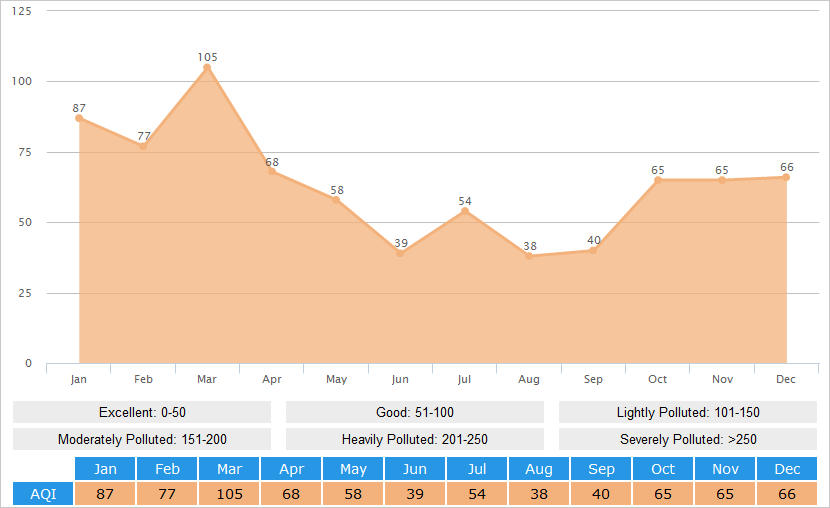Click the 50 label on the y-axis
This screenshot has height=508, width=830.
[25, 222]
